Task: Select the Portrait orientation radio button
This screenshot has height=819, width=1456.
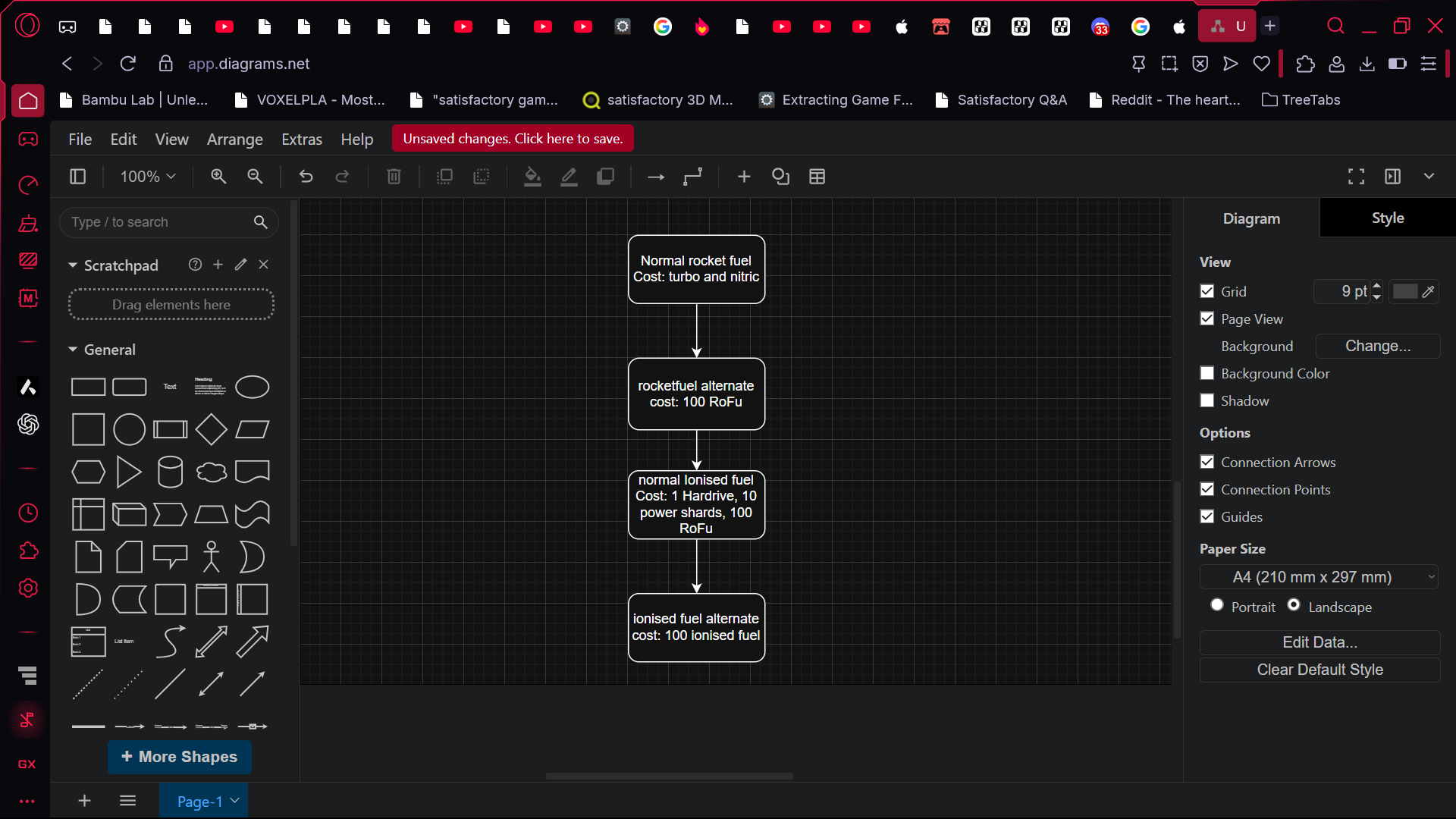Action: coord(1217,605)
